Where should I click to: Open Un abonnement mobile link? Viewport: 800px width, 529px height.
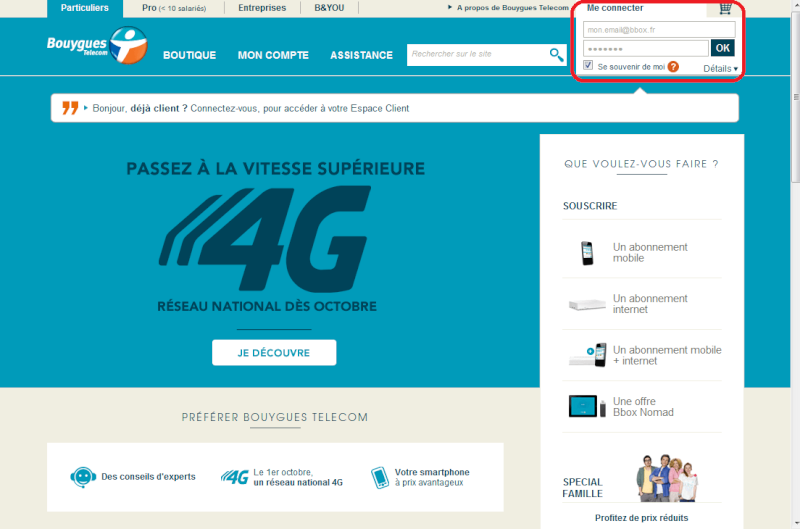pos(650,253)
